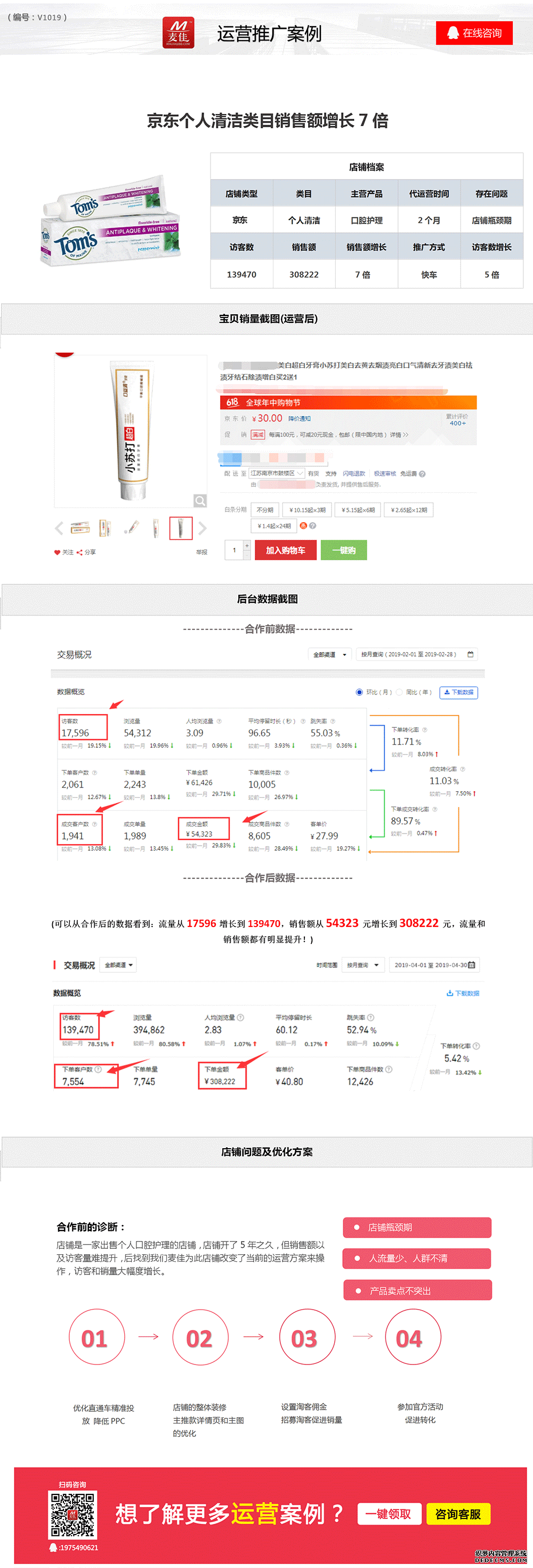
Task: Click the magnifier zoom icon on product image
Action: point(200,500)
